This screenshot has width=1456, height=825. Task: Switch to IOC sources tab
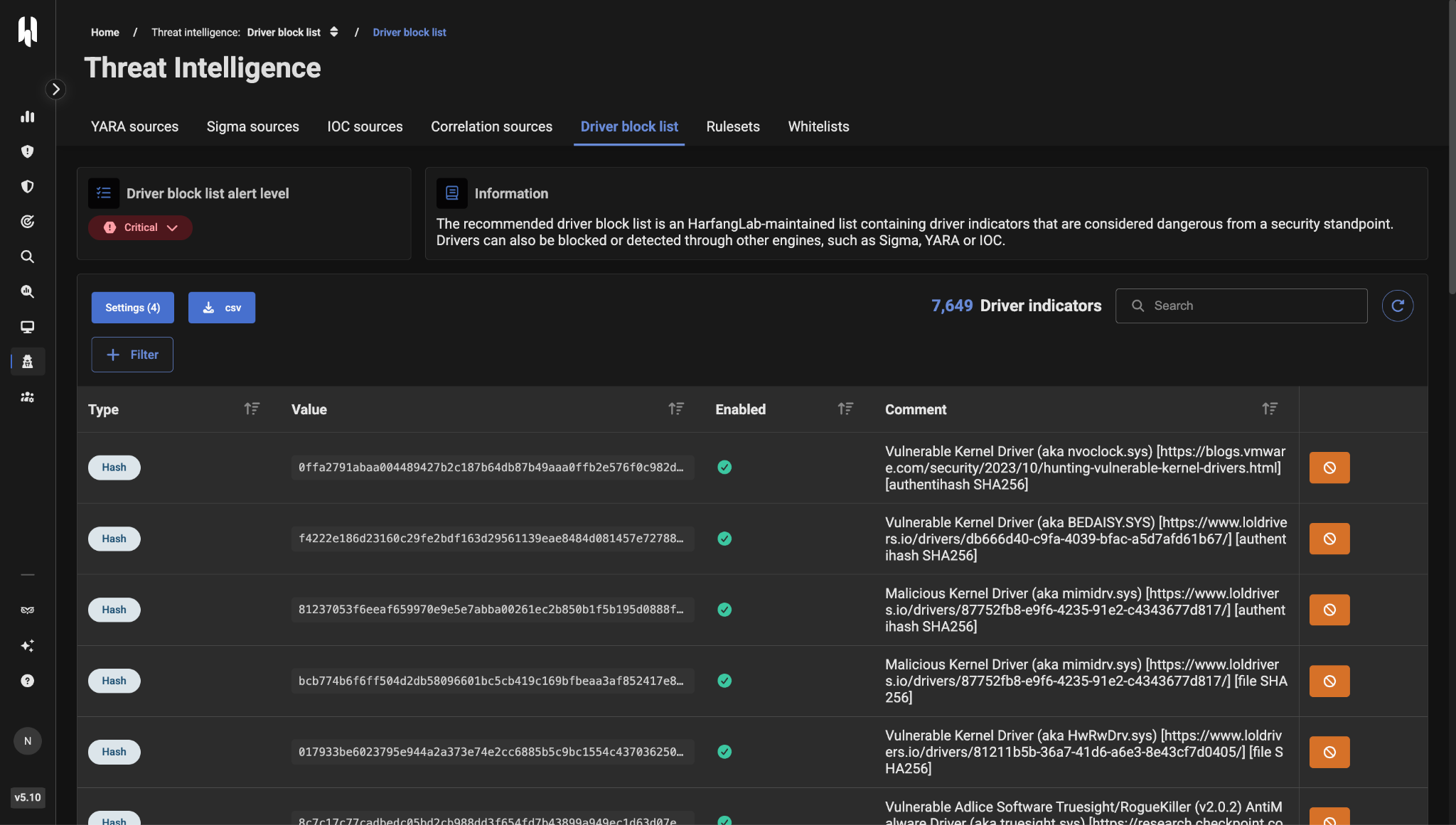tap(365, 126)
